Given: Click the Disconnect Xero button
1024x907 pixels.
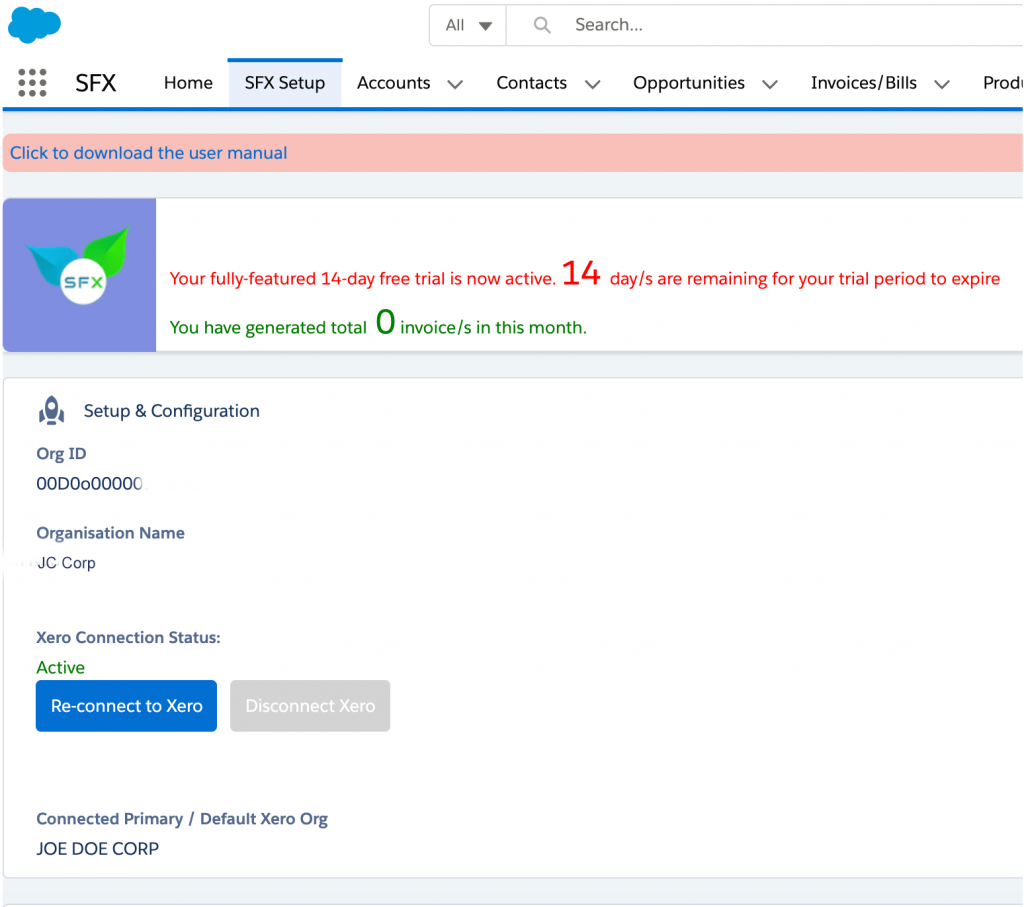Looking at the screenshot, I should point(310,706).
